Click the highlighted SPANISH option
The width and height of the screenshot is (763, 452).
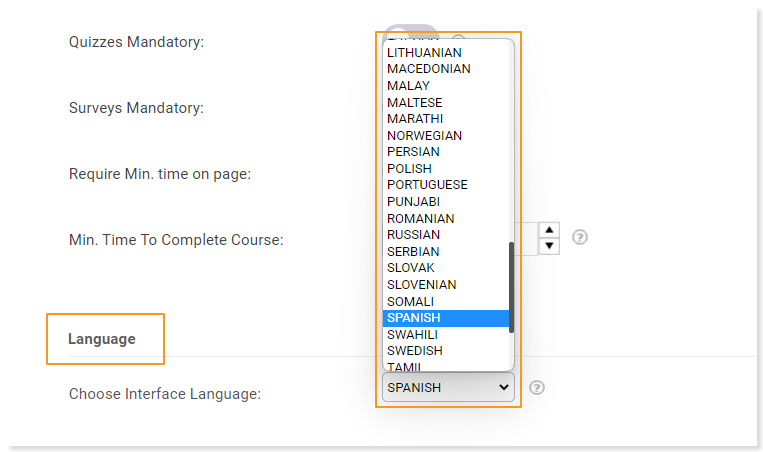[446, 318]
